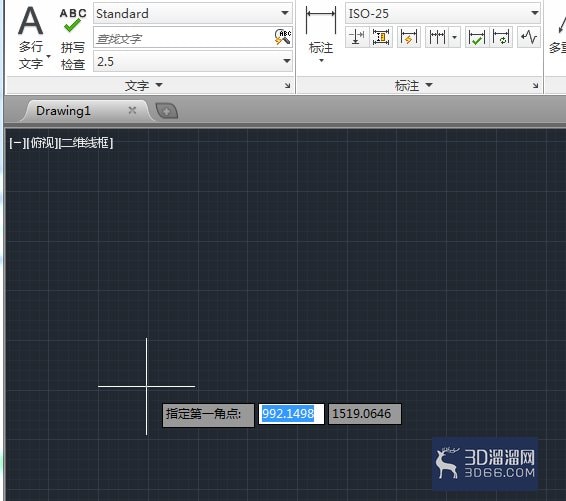Select the Dimension (标注) tool
The image size is (566, 501).
point(321,30)
